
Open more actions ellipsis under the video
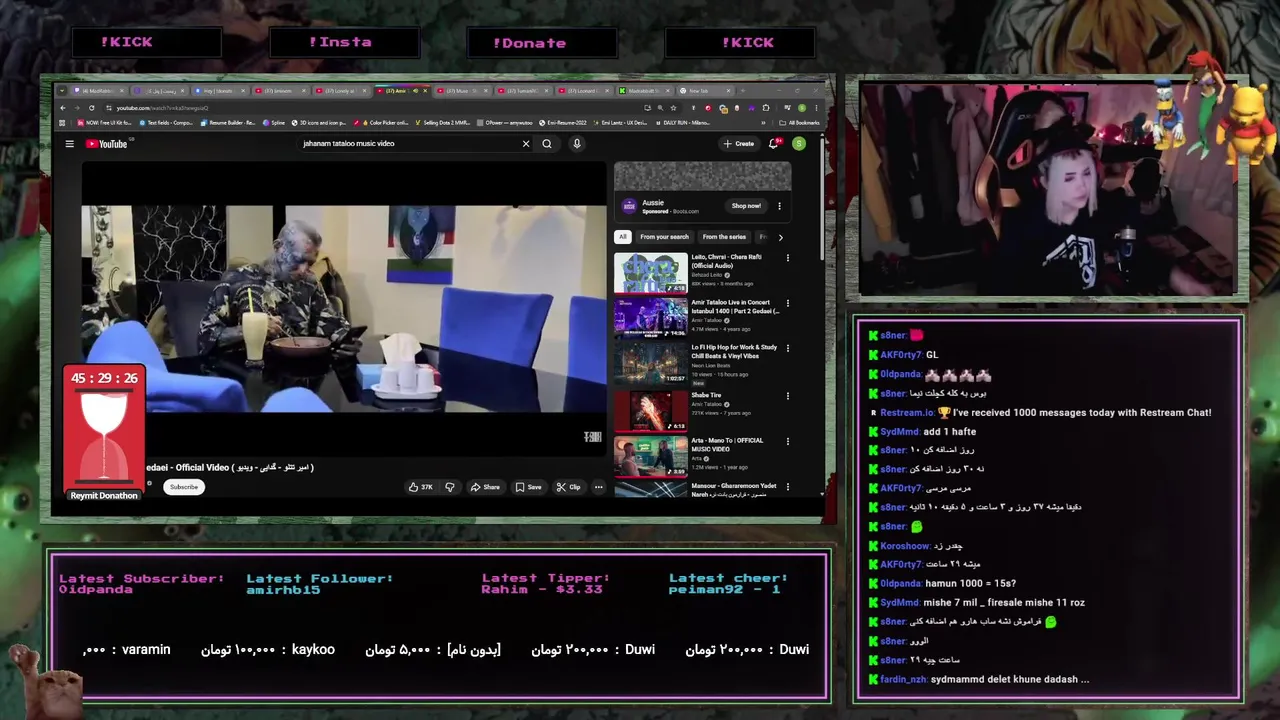tap(598, 487)
